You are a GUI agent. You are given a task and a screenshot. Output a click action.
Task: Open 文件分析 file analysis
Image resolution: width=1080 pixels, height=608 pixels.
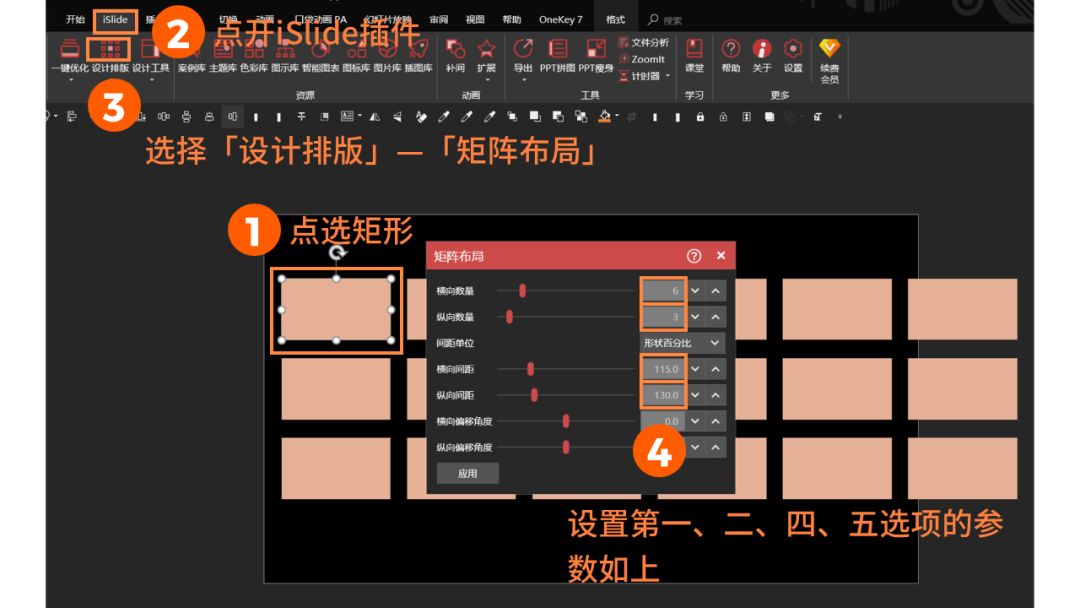click(644, 43)
